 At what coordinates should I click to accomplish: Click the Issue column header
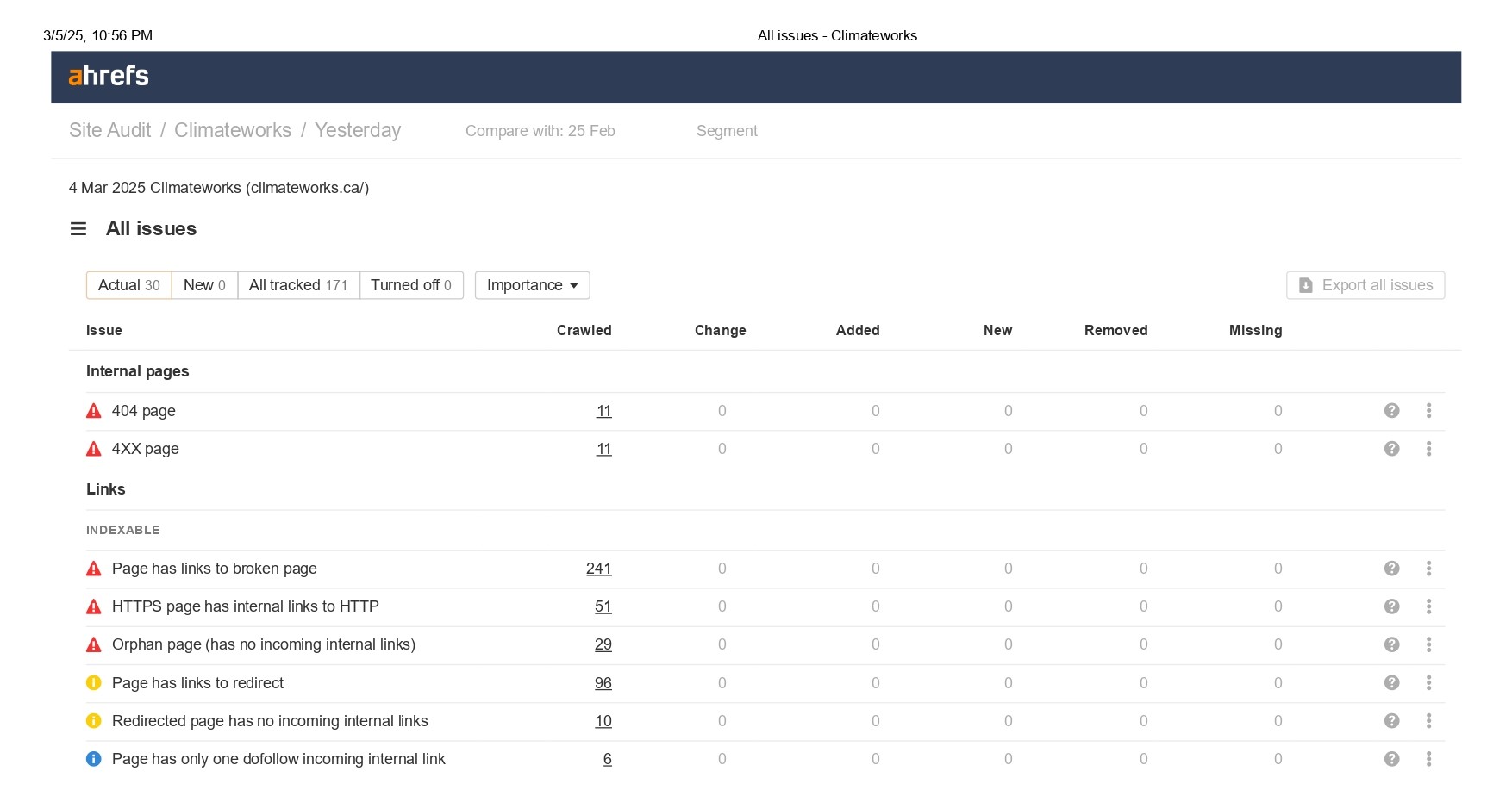tap(104, 330)
